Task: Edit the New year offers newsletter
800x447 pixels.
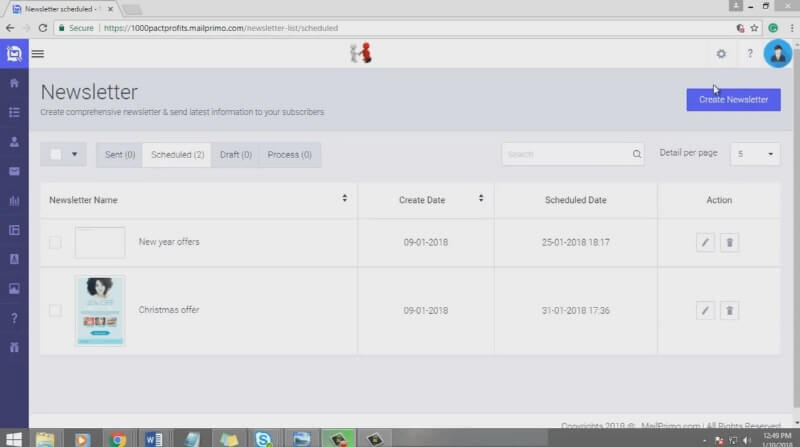Action: (705, 242)
